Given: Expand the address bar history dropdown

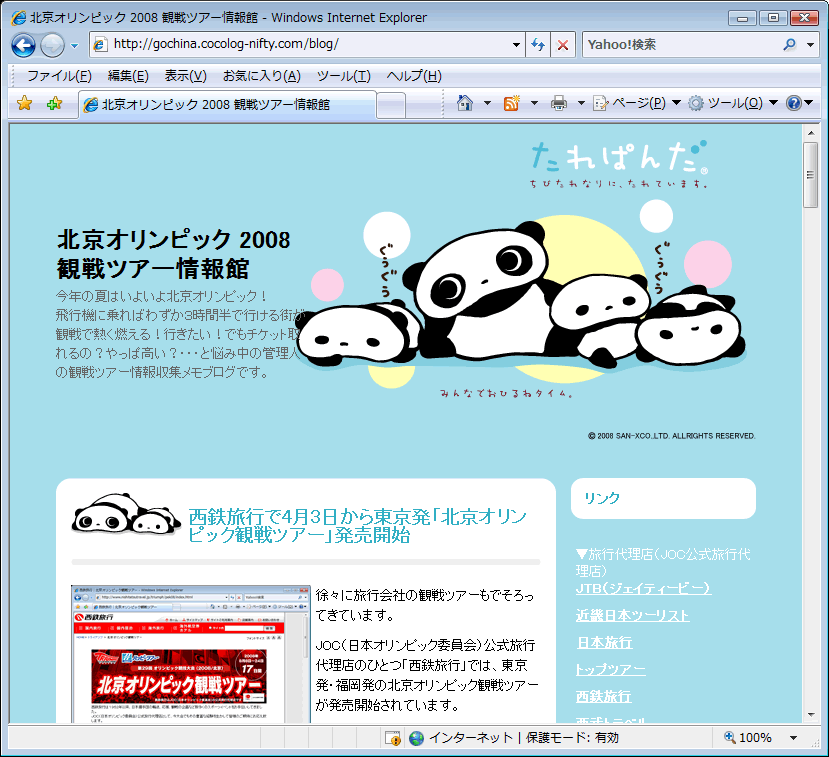Looking at the screenshot, I should [x=516, y=45].
